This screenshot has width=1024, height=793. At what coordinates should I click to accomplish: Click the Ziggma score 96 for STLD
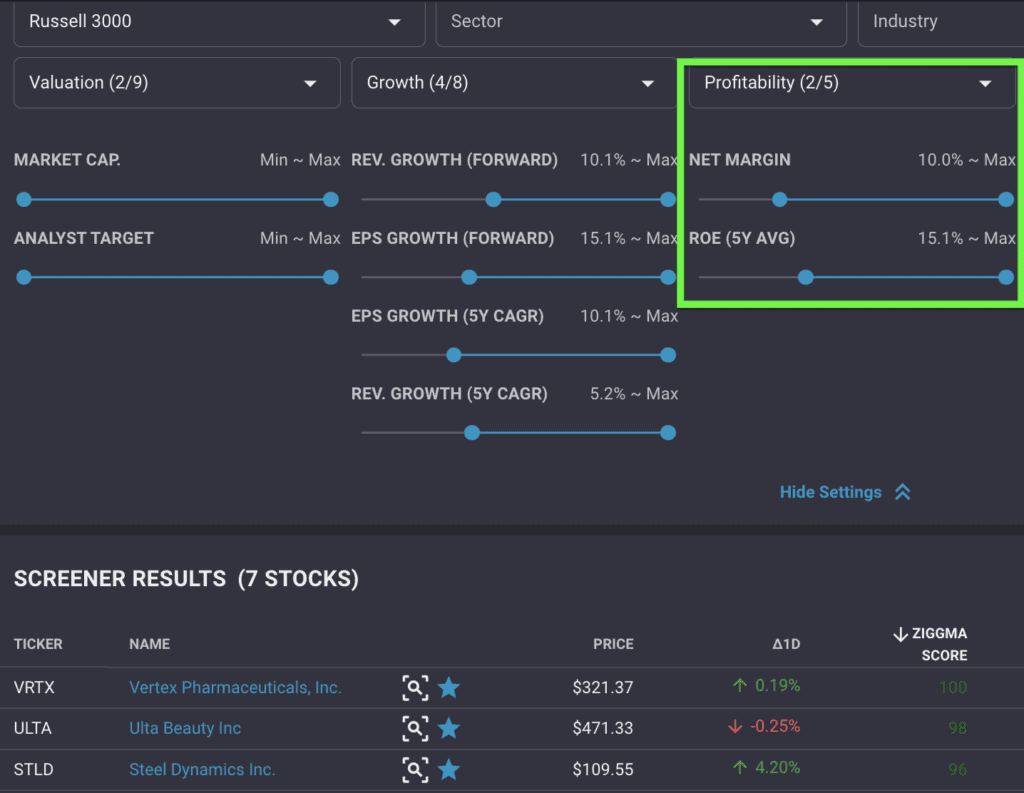(x=957, y=769)
